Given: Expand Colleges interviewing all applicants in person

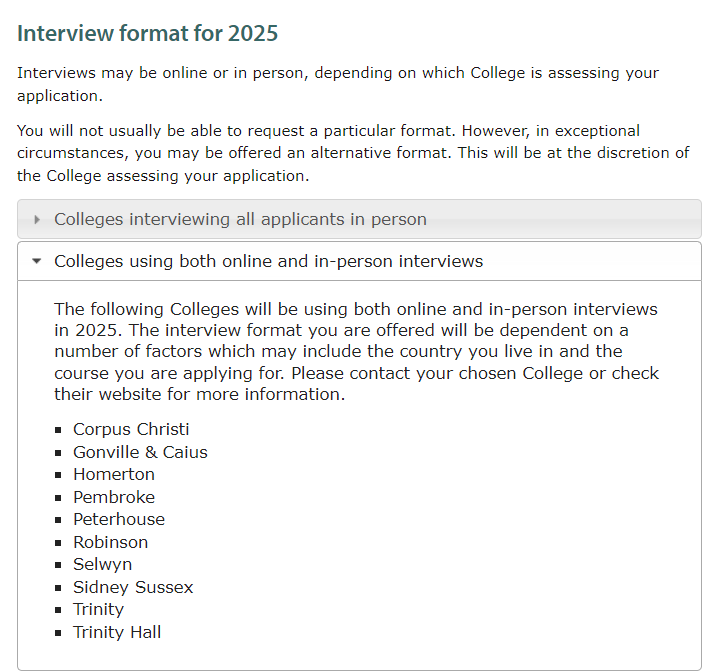Looking at the screenshot, I should tap(240, 220).
